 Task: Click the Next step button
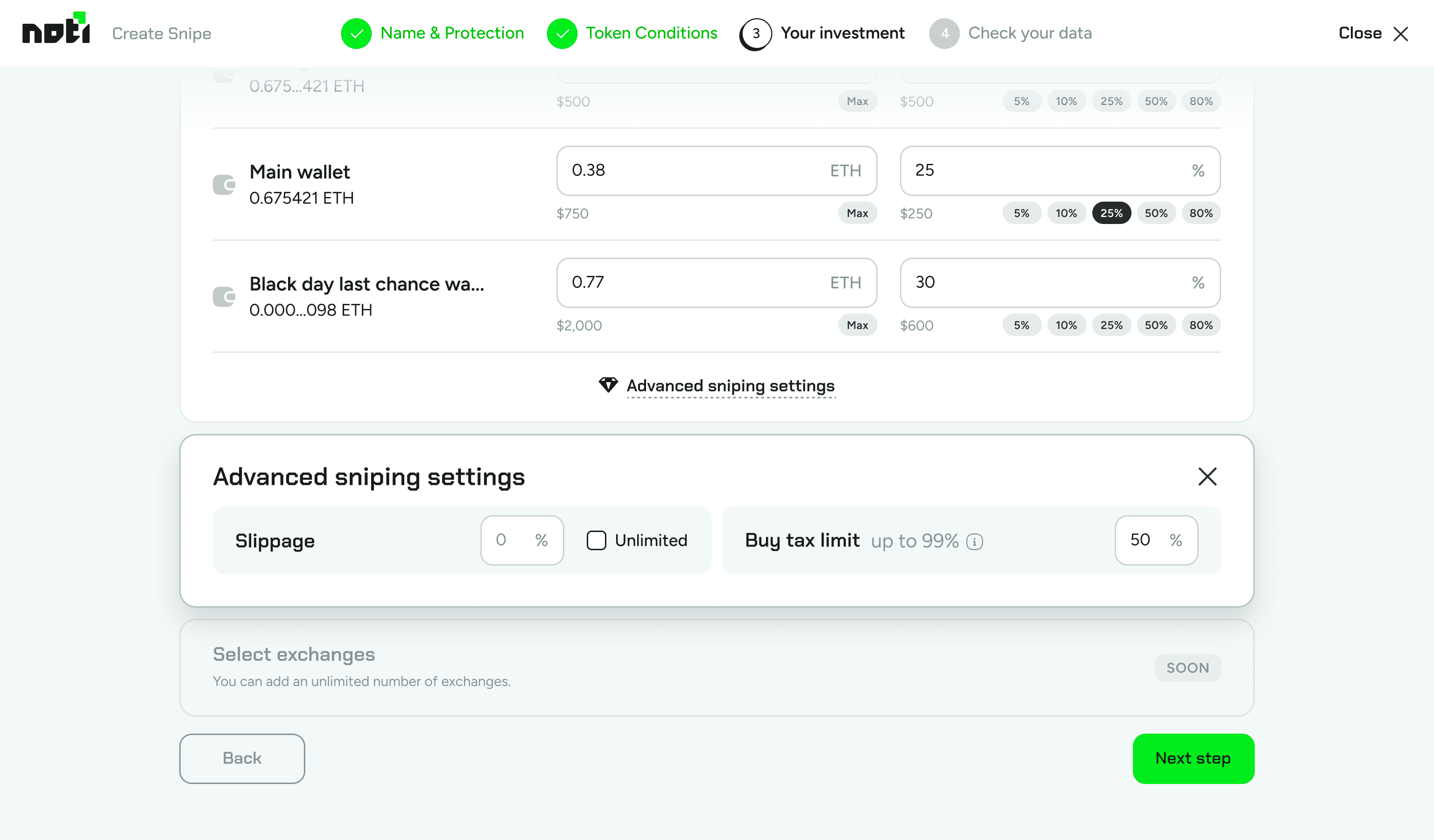(x=1193, y=758)
